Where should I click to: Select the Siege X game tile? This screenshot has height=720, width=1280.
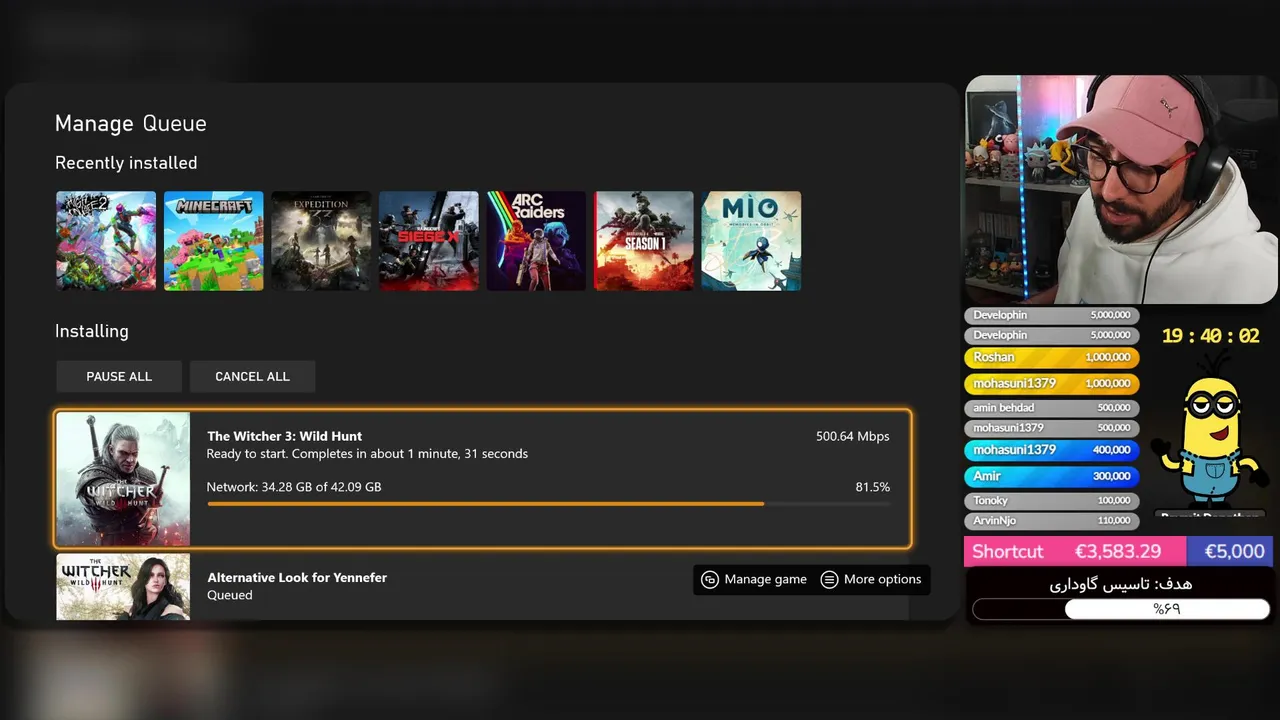pos(429,241)
